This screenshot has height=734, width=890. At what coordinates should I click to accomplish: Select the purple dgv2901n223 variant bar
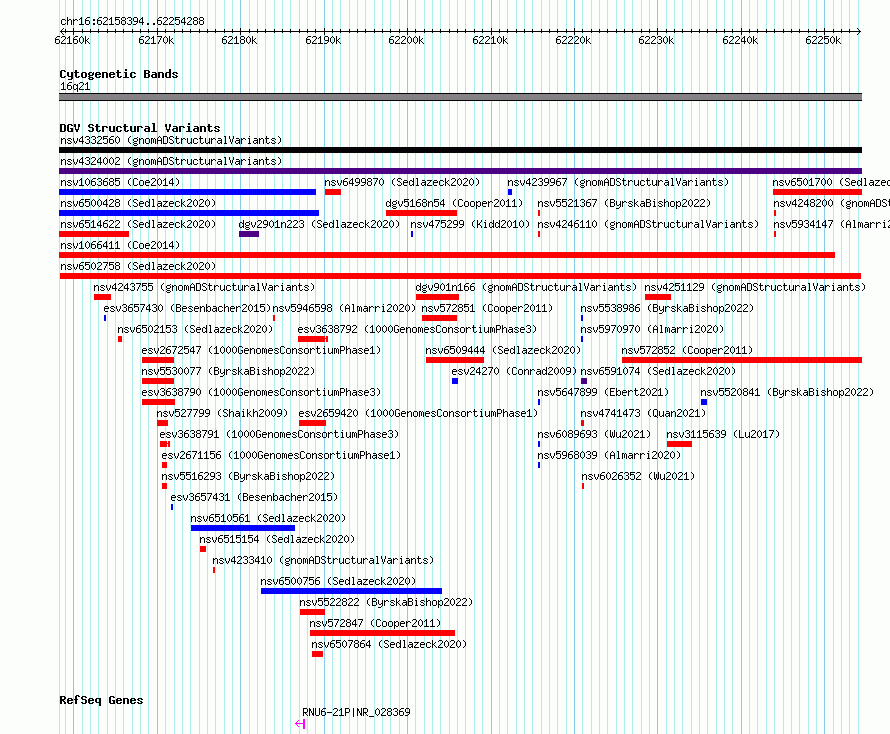pyautogui.click(x=249, y=234)
